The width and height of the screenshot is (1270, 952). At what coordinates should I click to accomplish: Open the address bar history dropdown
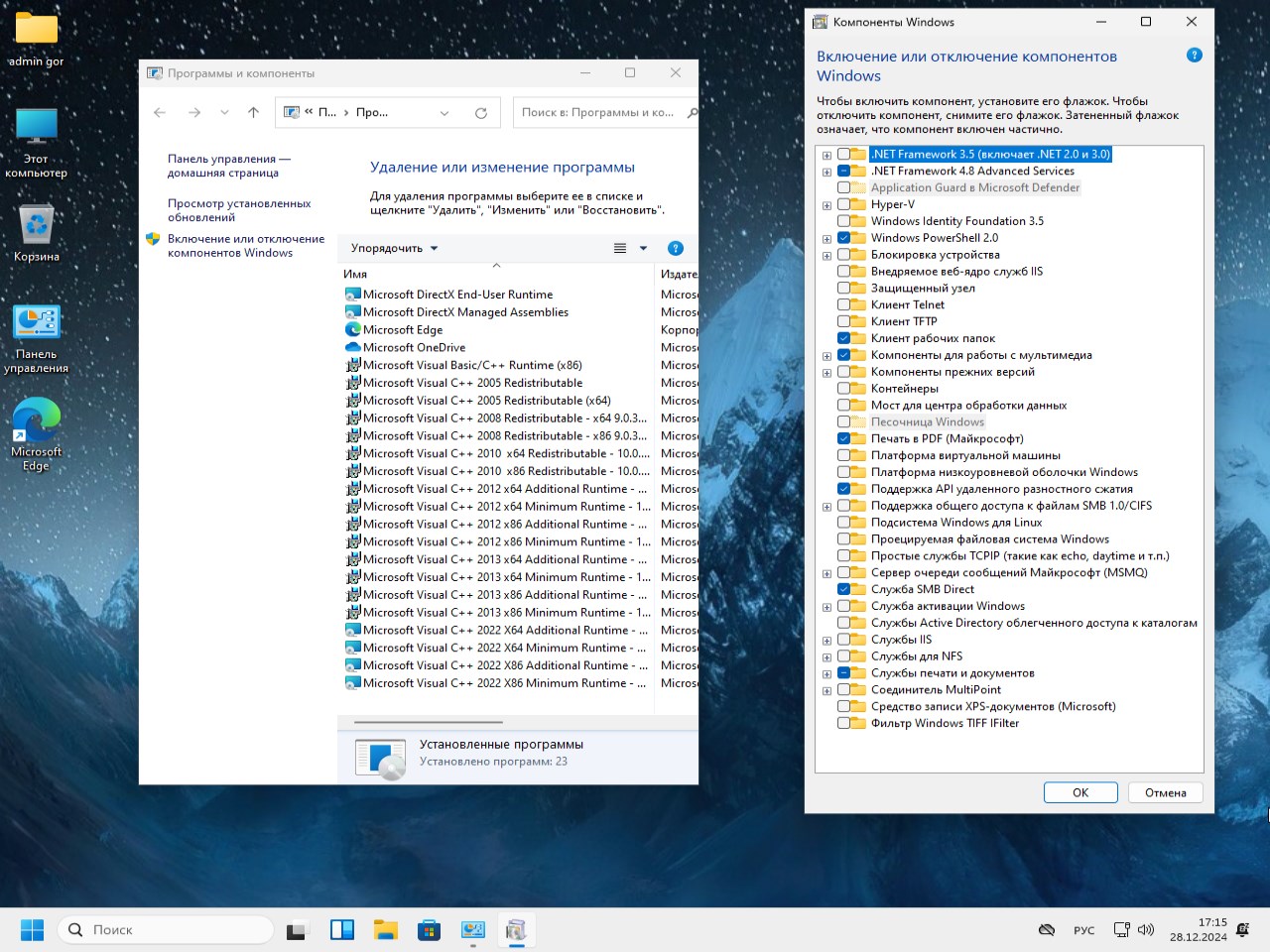pyautogui.click(x=444, y=113)
